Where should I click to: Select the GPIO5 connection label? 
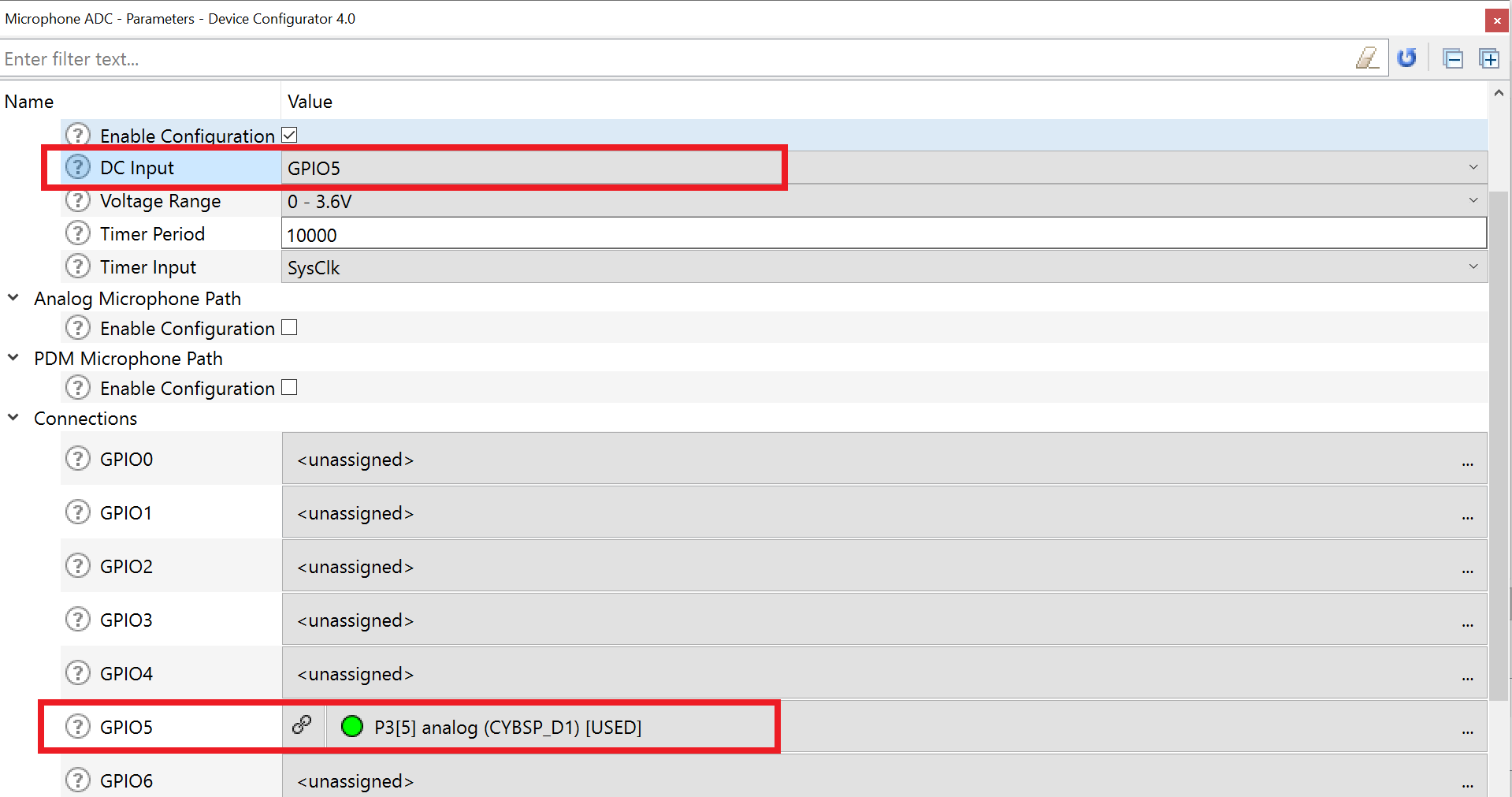[x=126, y=727]
